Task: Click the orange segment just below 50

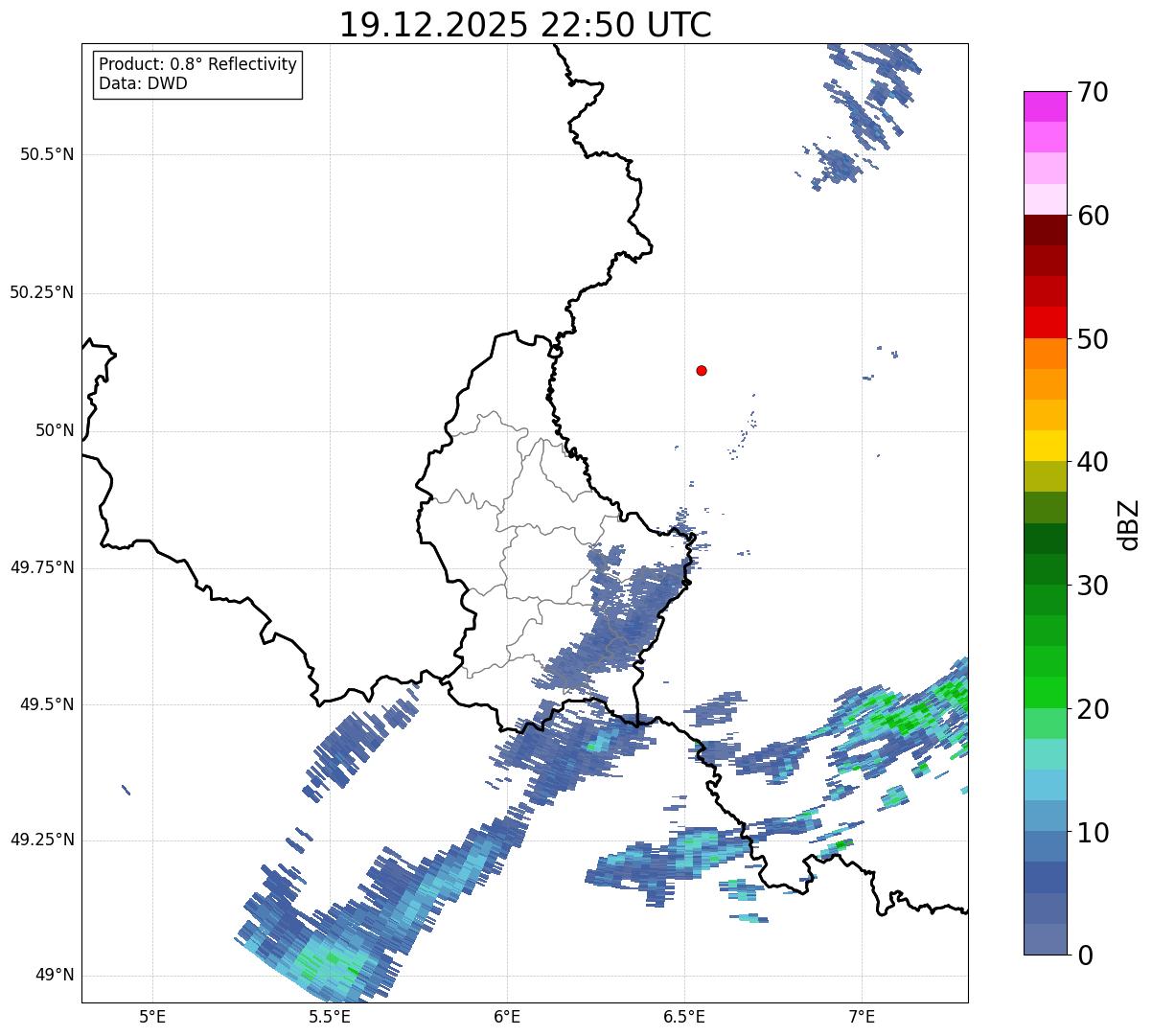Action: [x=1045, y=354]
